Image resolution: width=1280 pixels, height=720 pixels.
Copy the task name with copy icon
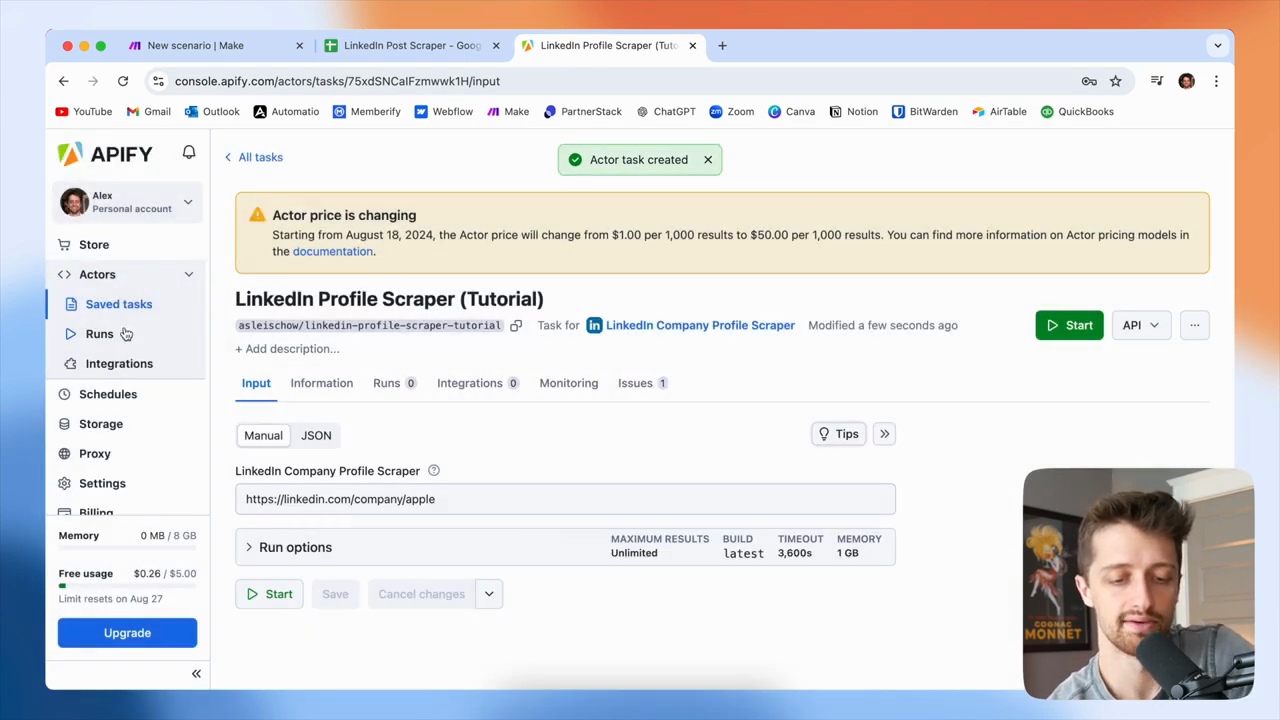coord(516,325)
